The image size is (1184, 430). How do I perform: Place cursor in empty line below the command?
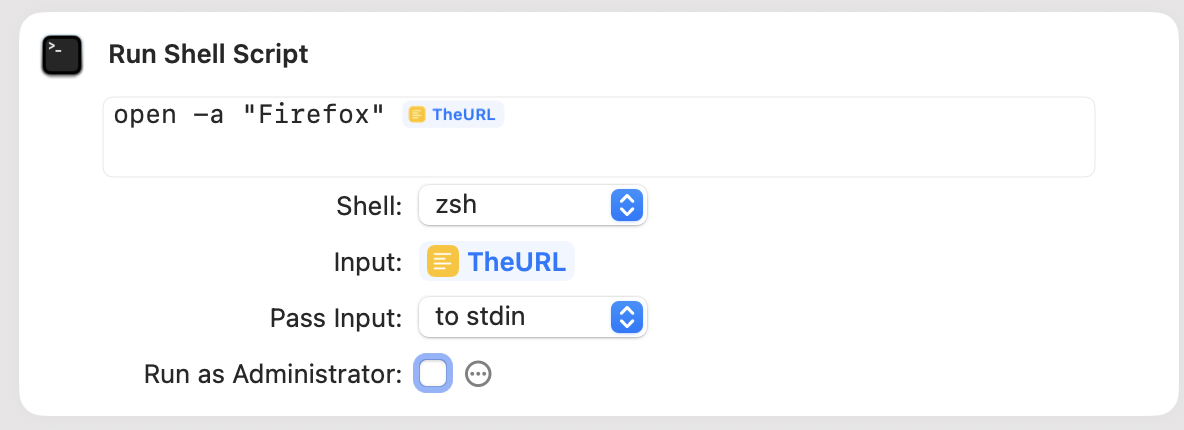(598, 154)
